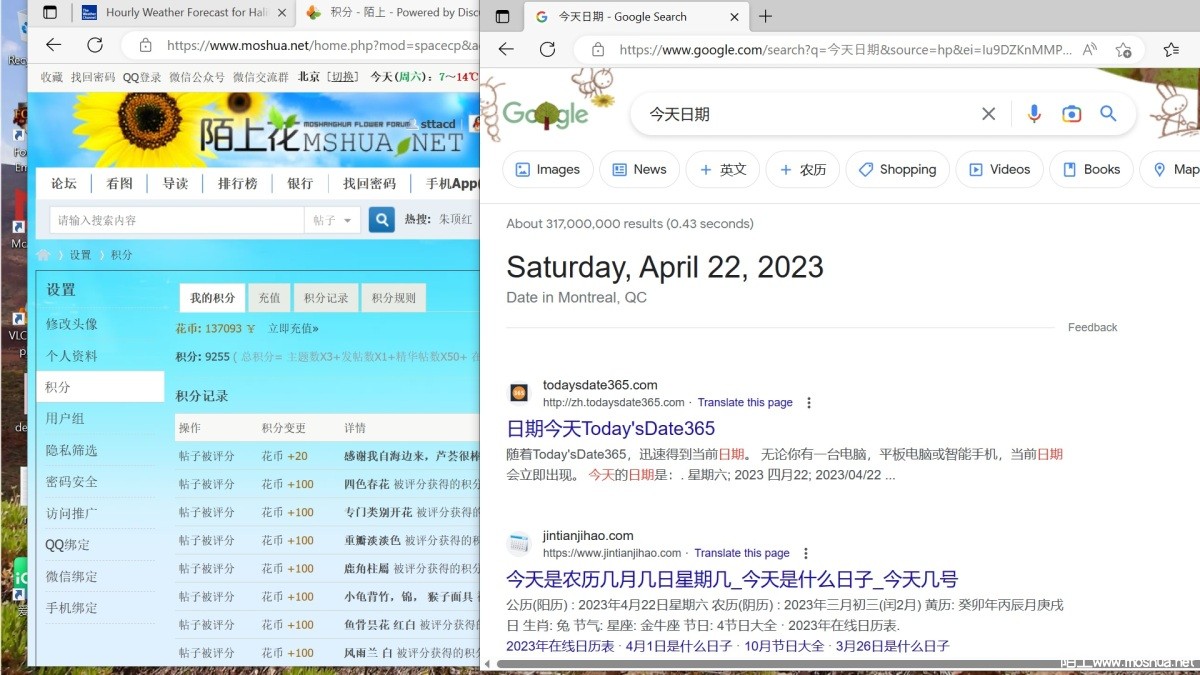The width and height of the screenshot is (1200, 675).
Task: Open 银行 in forum navigation
Action: click(300, 183)
